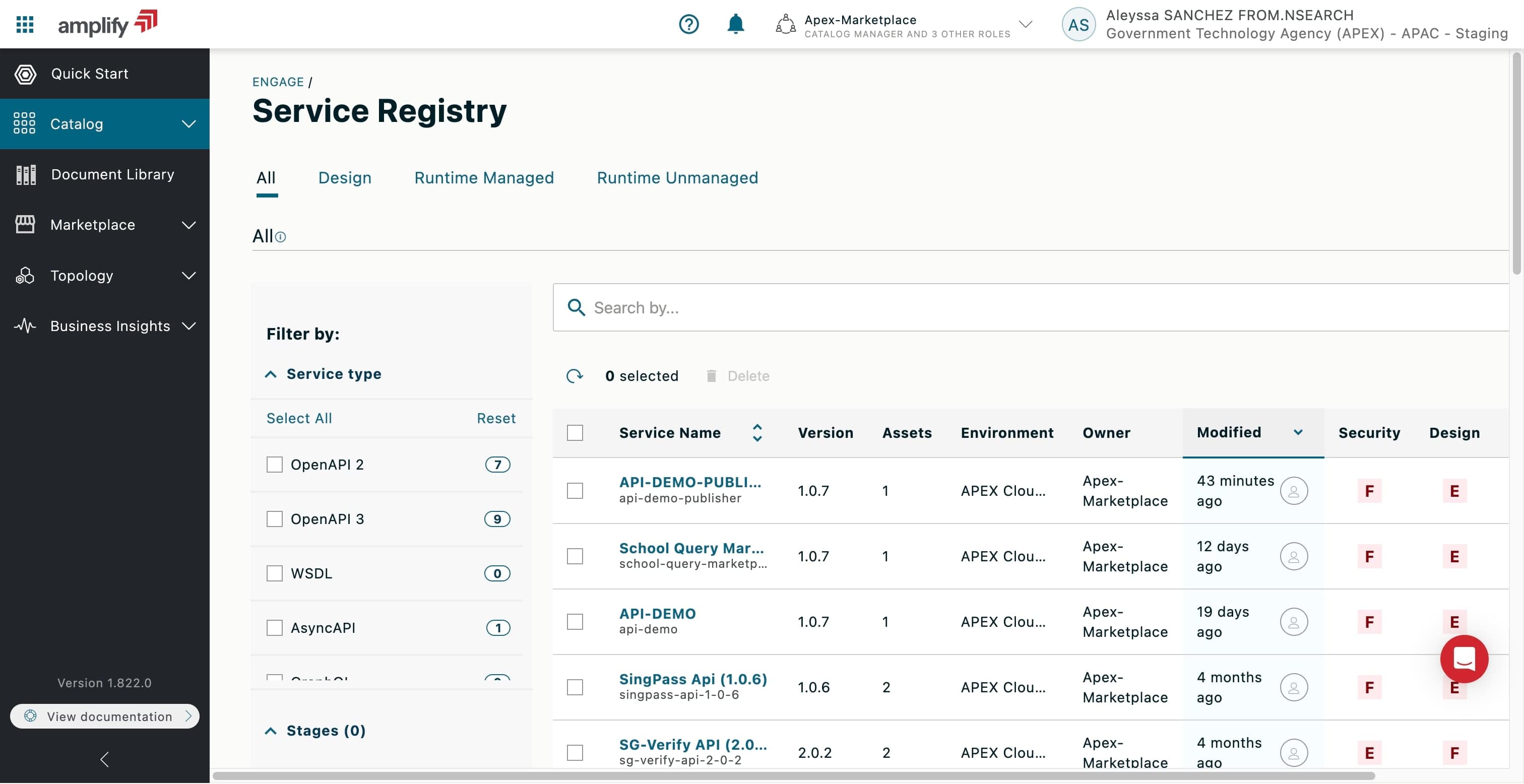Click Reset filter link

pyautogui.click(x=496, y=418)
